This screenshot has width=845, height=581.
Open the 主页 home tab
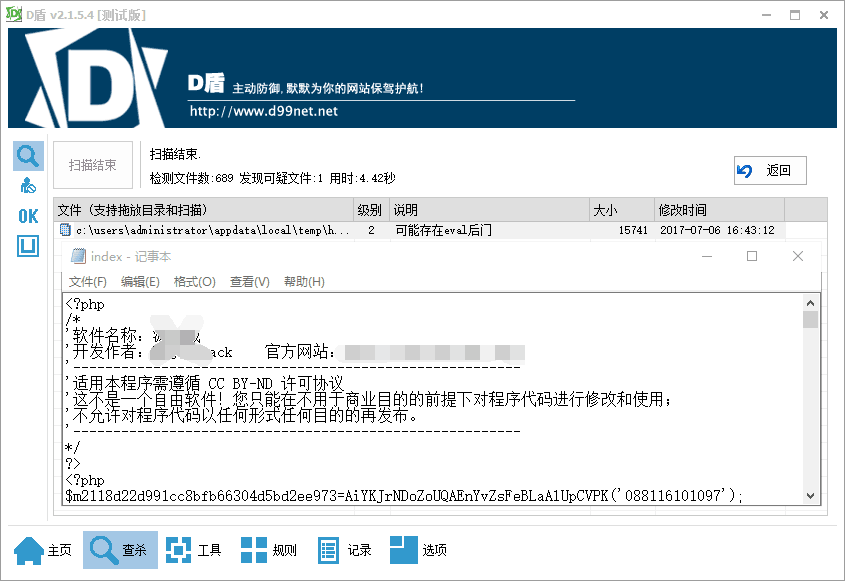pos(43,550)
